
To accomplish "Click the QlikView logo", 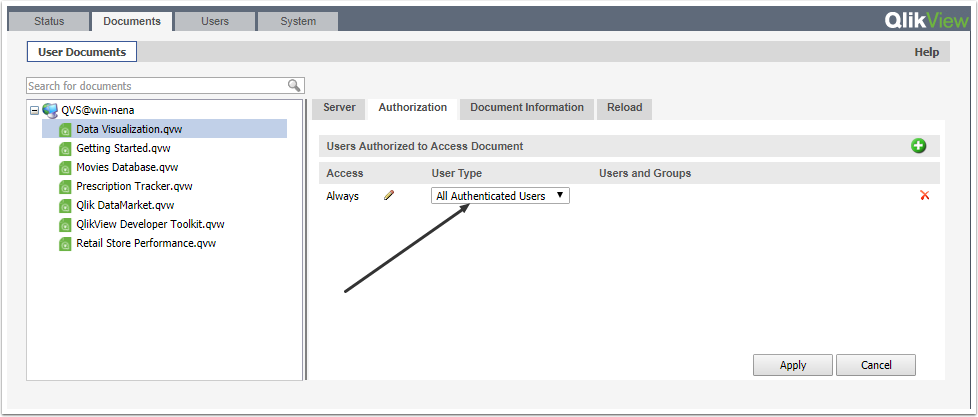I will tap(927, 21).
